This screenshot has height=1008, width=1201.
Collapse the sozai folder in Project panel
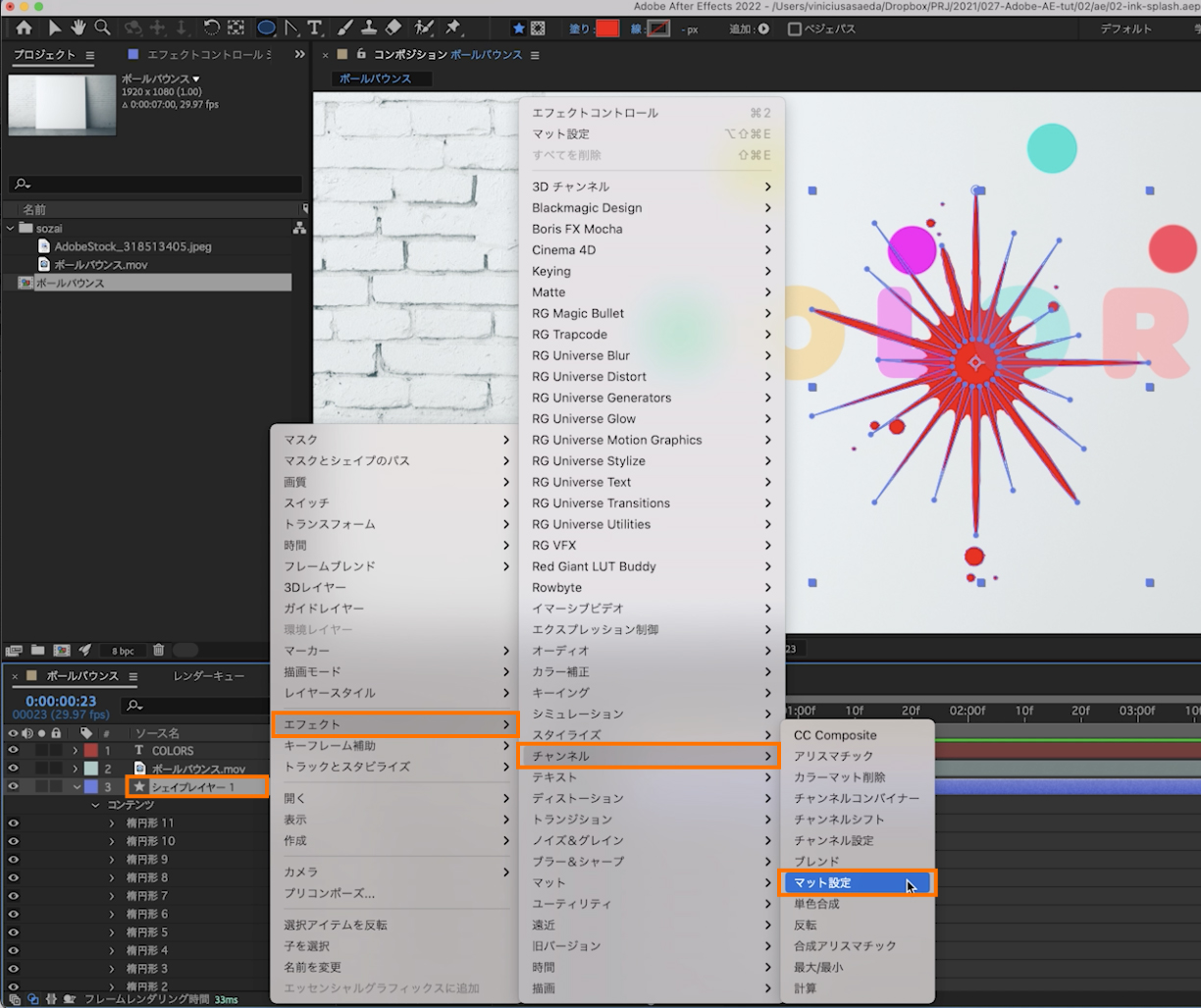tap(11, 228)
